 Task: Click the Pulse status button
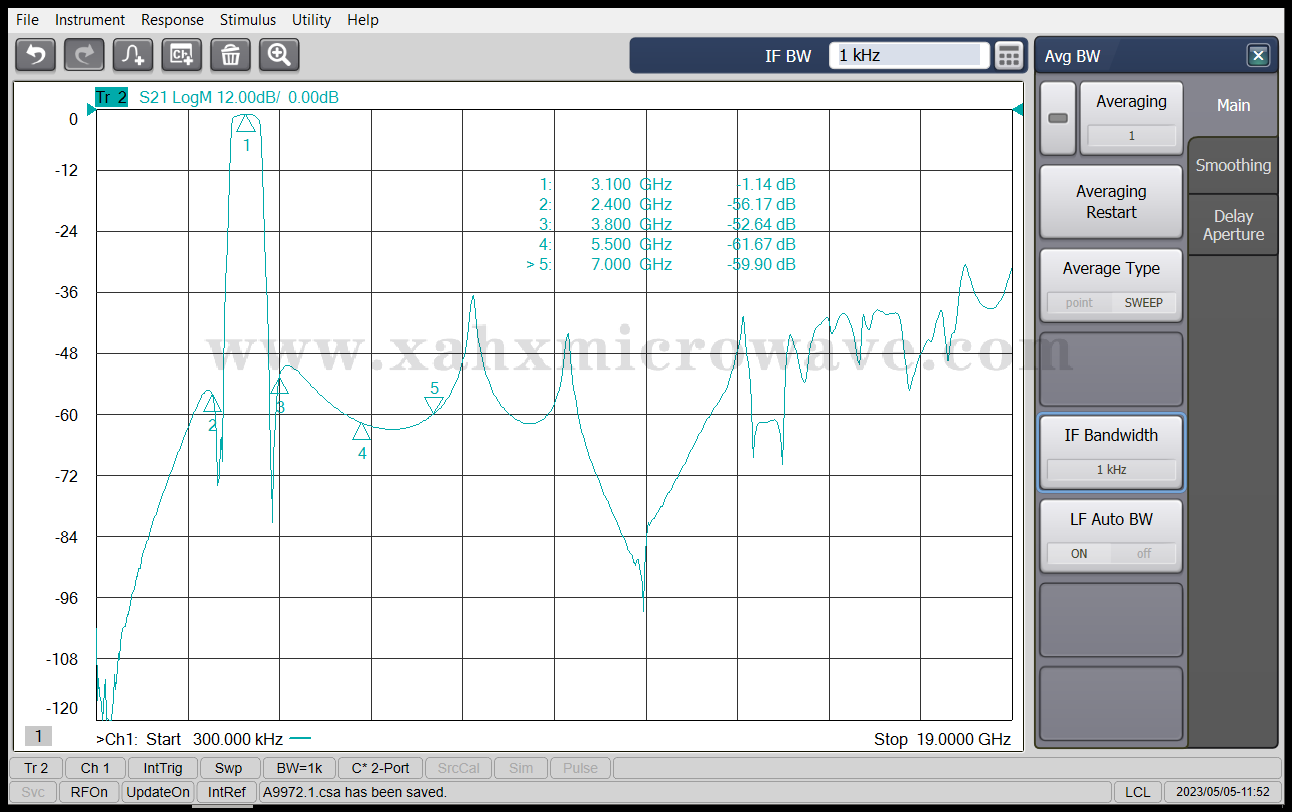(x=580, y=768)
